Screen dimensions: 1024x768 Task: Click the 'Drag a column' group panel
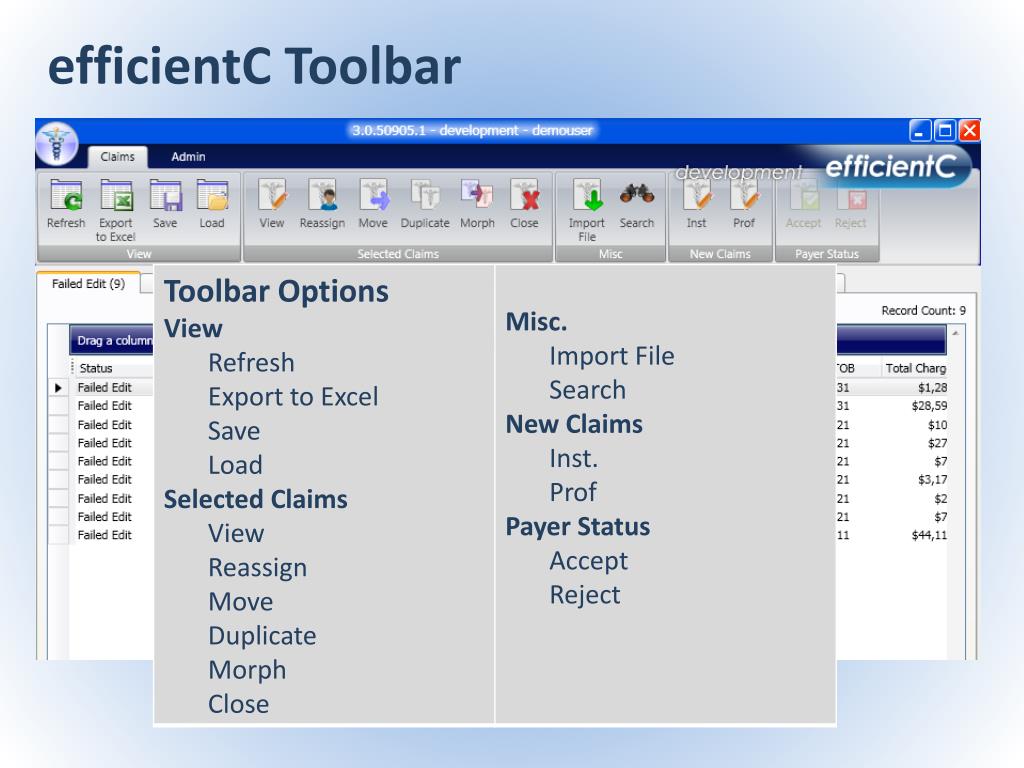pos(112,340)
